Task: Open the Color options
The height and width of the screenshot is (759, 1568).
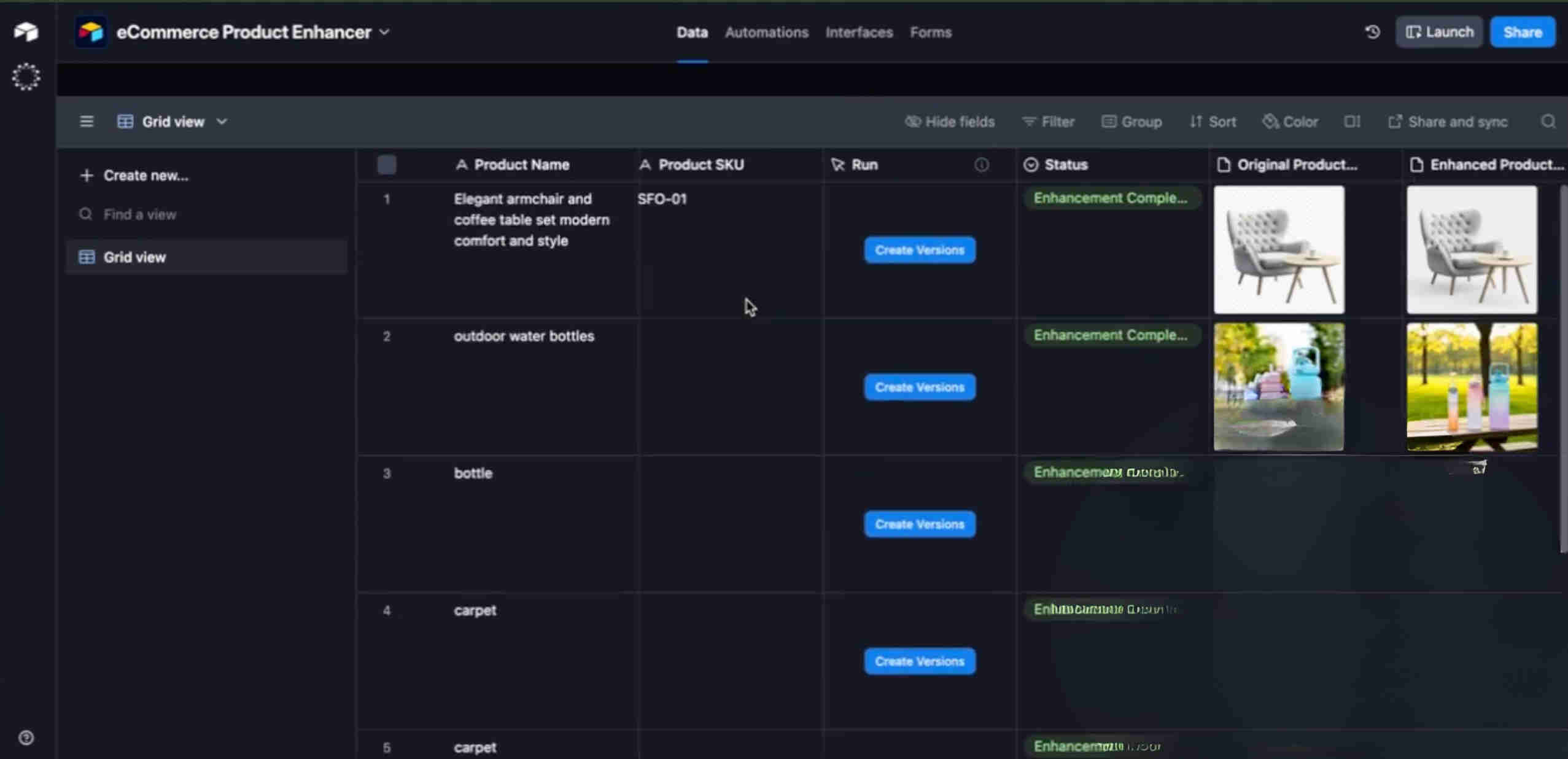Action: point(1290,122)
